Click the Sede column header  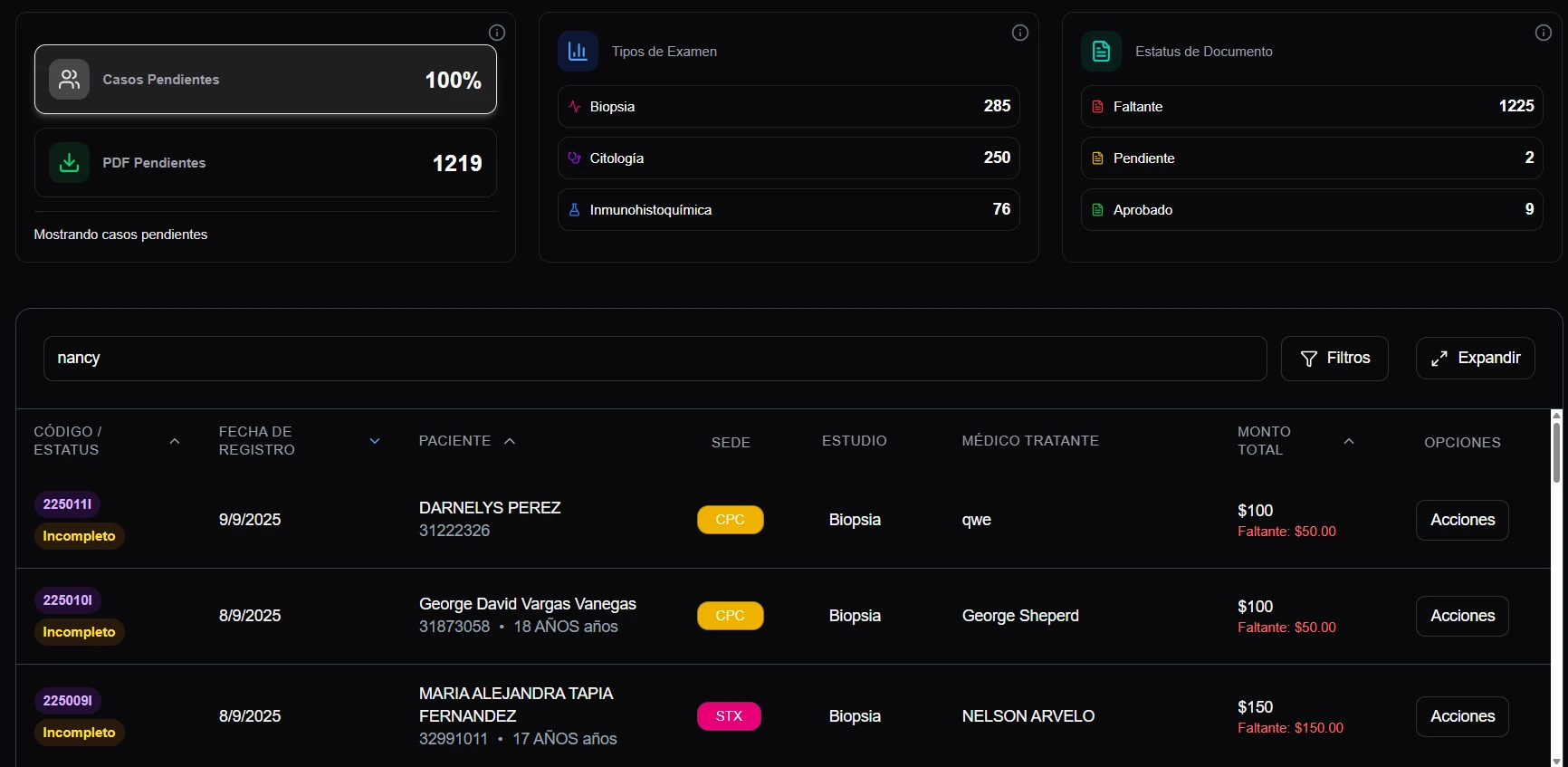[731, 442]
